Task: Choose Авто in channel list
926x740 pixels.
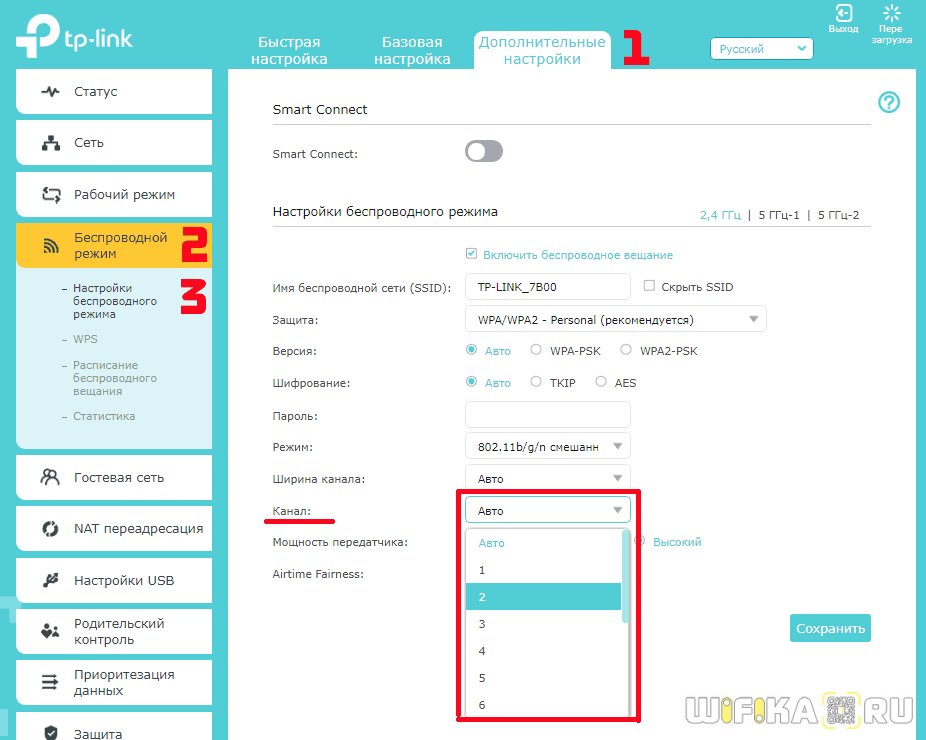Action: [x=543, y=543]
